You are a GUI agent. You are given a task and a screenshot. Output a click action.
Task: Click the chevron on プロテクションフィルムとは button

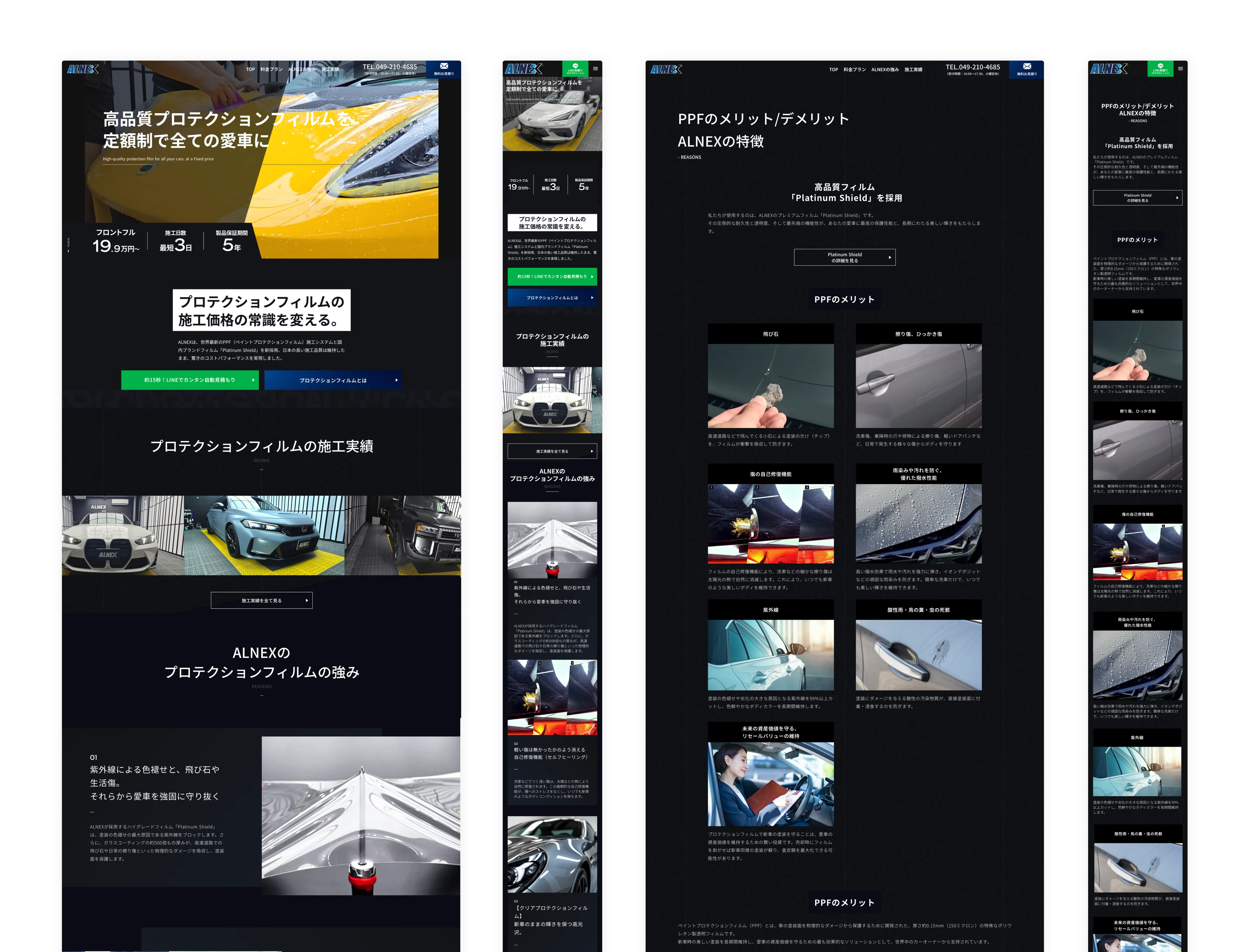[396, 380]
